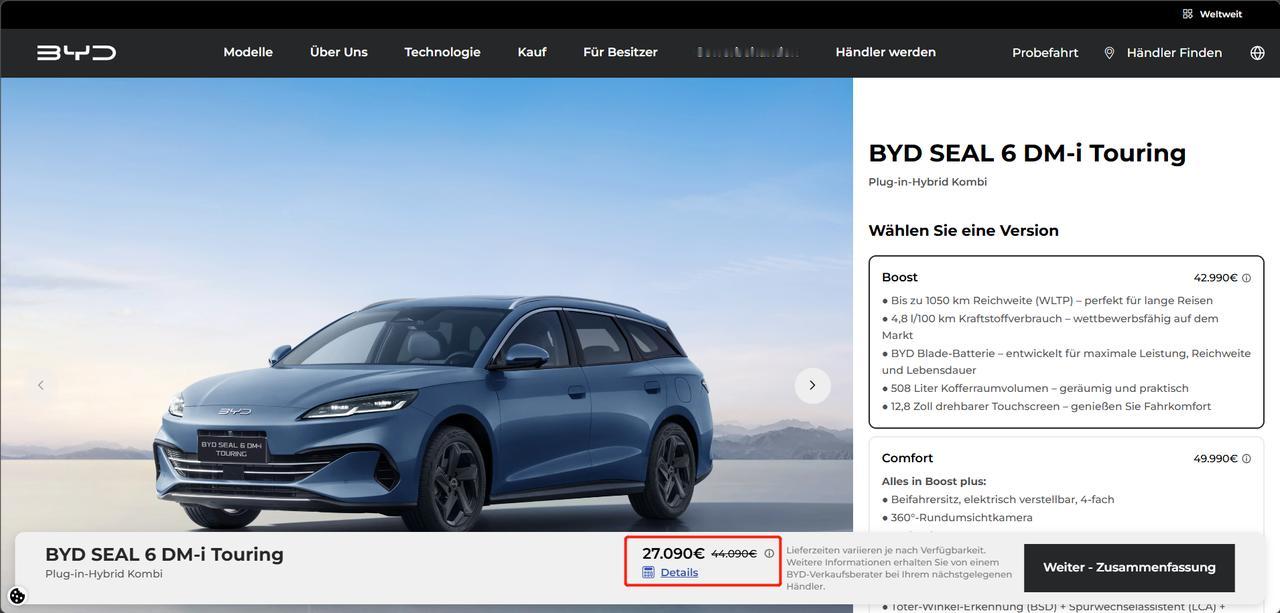
Task: Open the Modelle menu
Action: [x=248, y=52]
